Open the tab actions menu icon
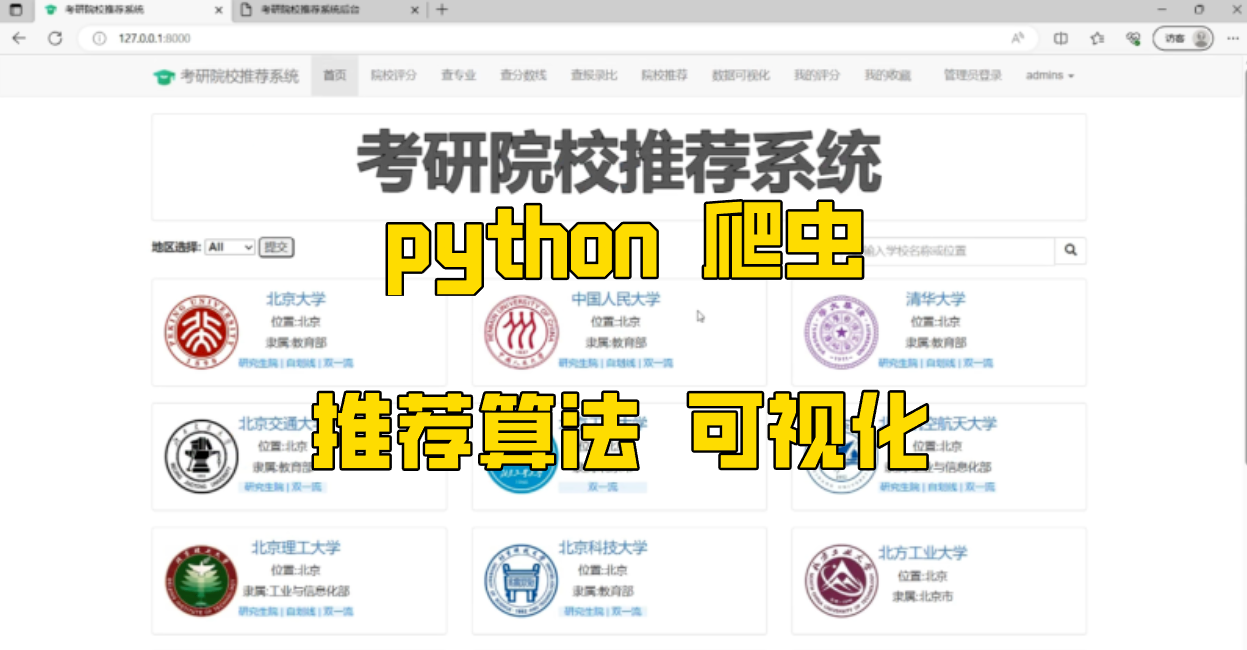This screenshot has width=1247, height=650. point(15,10)
